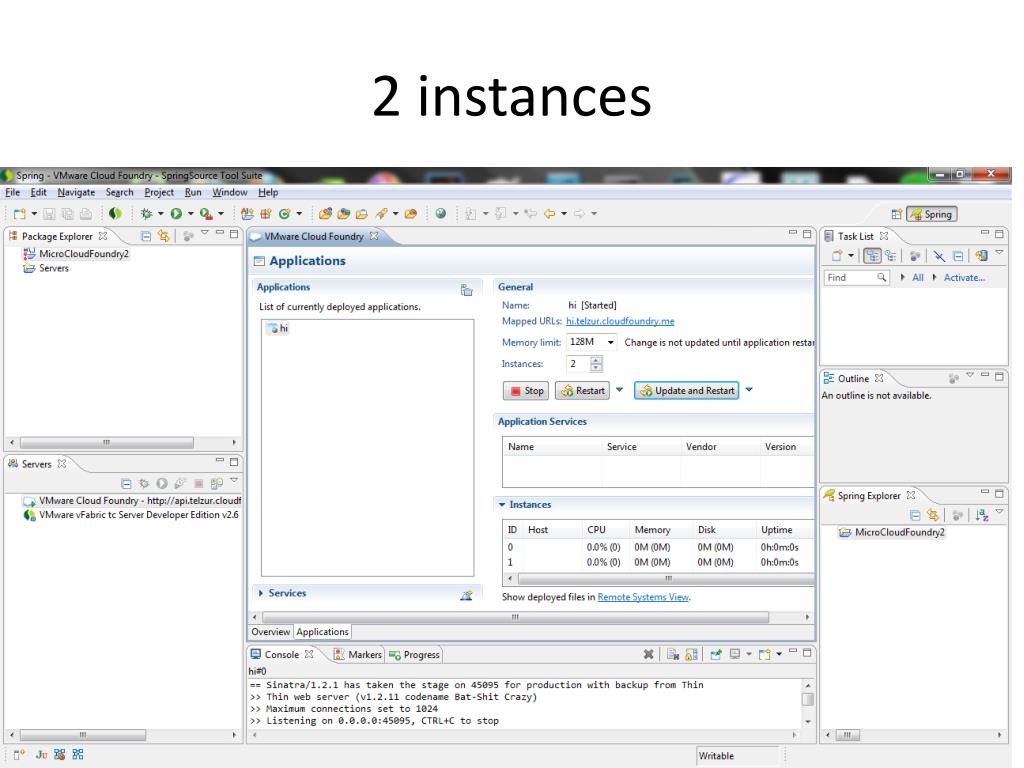Select VMware Cloud Foundry server entry
Screen dimensions: 1024x768
point(132,501)
